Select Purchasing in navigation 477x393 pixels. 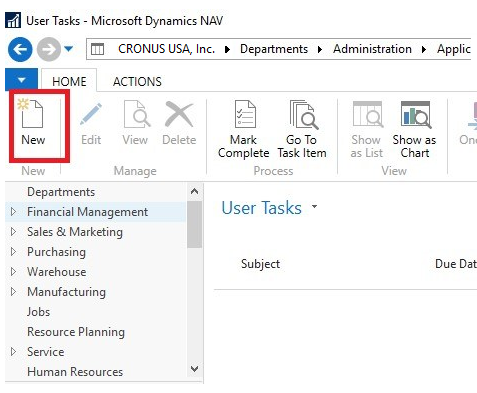(x=56, y=252)
